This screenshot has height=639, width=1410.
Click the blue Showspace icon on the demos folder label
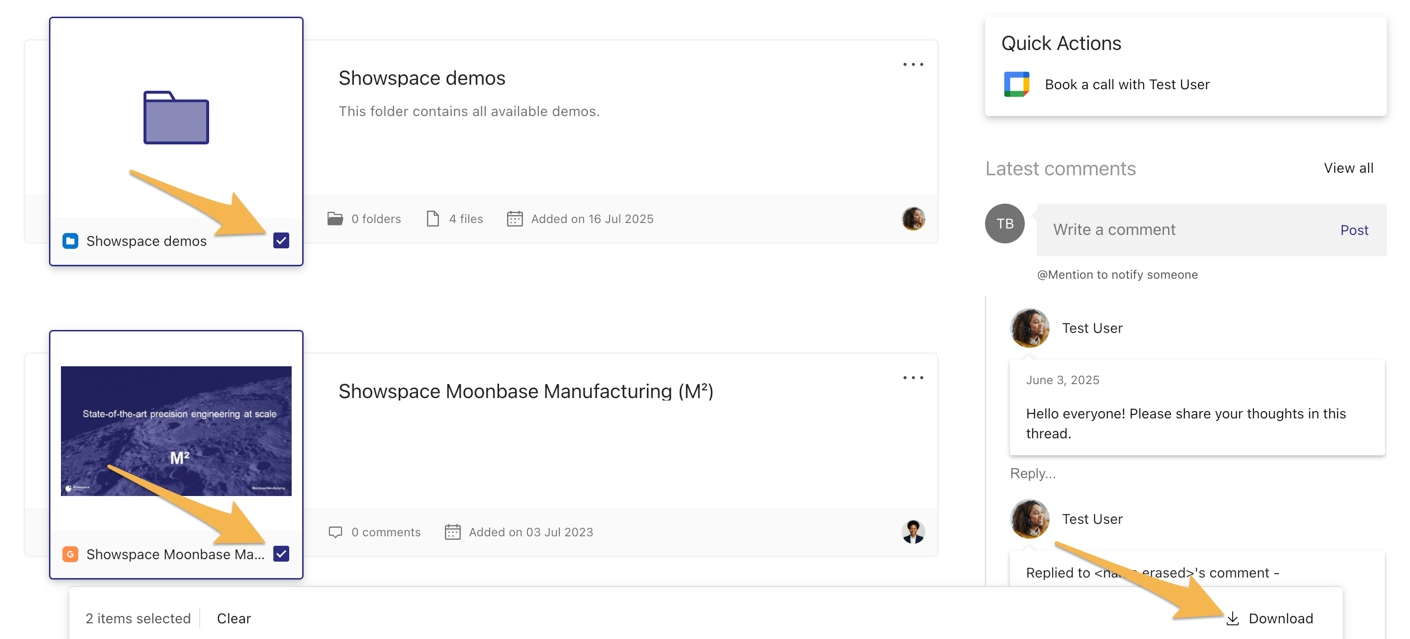(70, 240)
